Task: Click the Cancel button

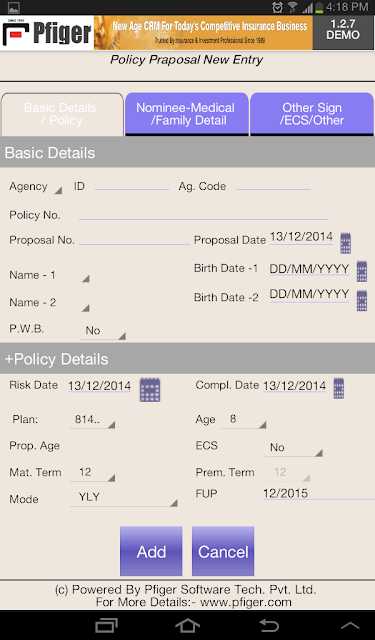Action: [223, 551]
